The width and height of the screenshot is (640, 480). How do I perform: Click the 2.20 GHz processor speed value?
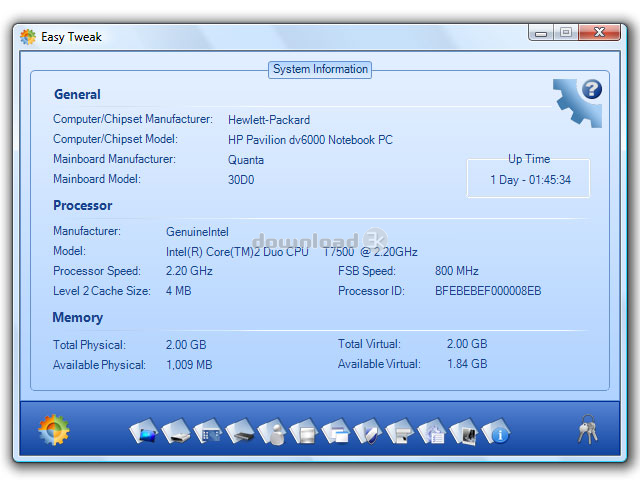tap(189, 271)
